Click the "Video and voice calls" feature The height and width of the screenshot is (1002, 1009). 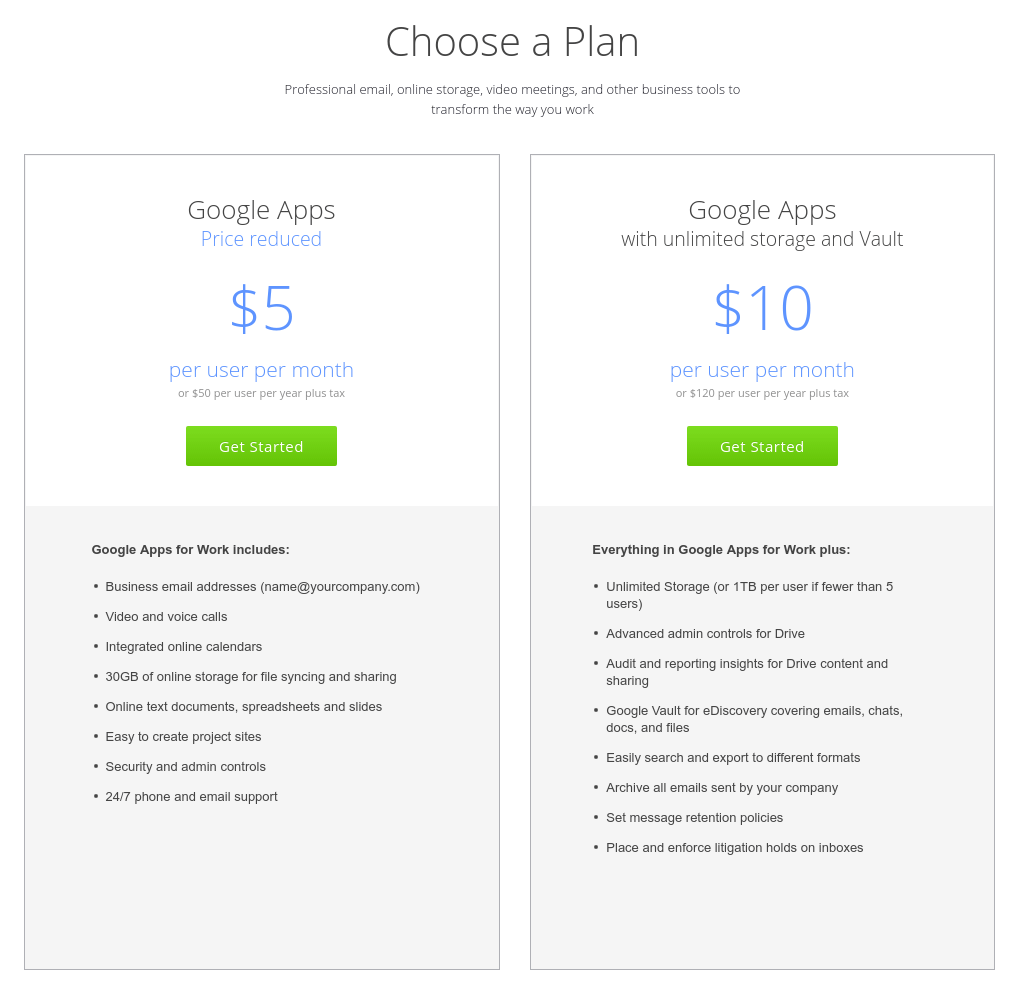[166, 617]
